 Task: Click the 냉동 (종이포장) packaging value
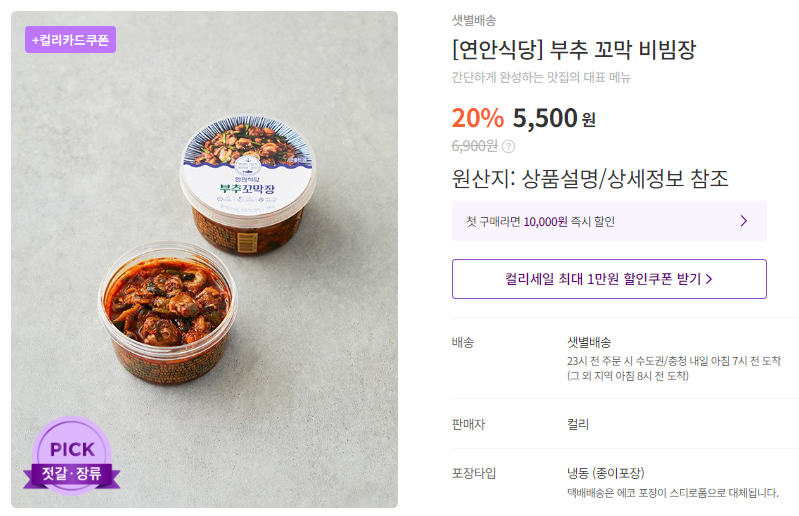[x=605, y=473]
